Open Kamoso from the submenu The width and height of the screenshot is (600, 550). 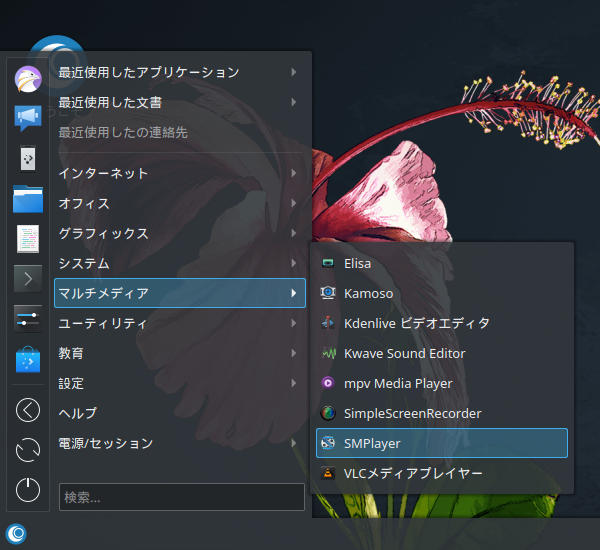point(442,293)
